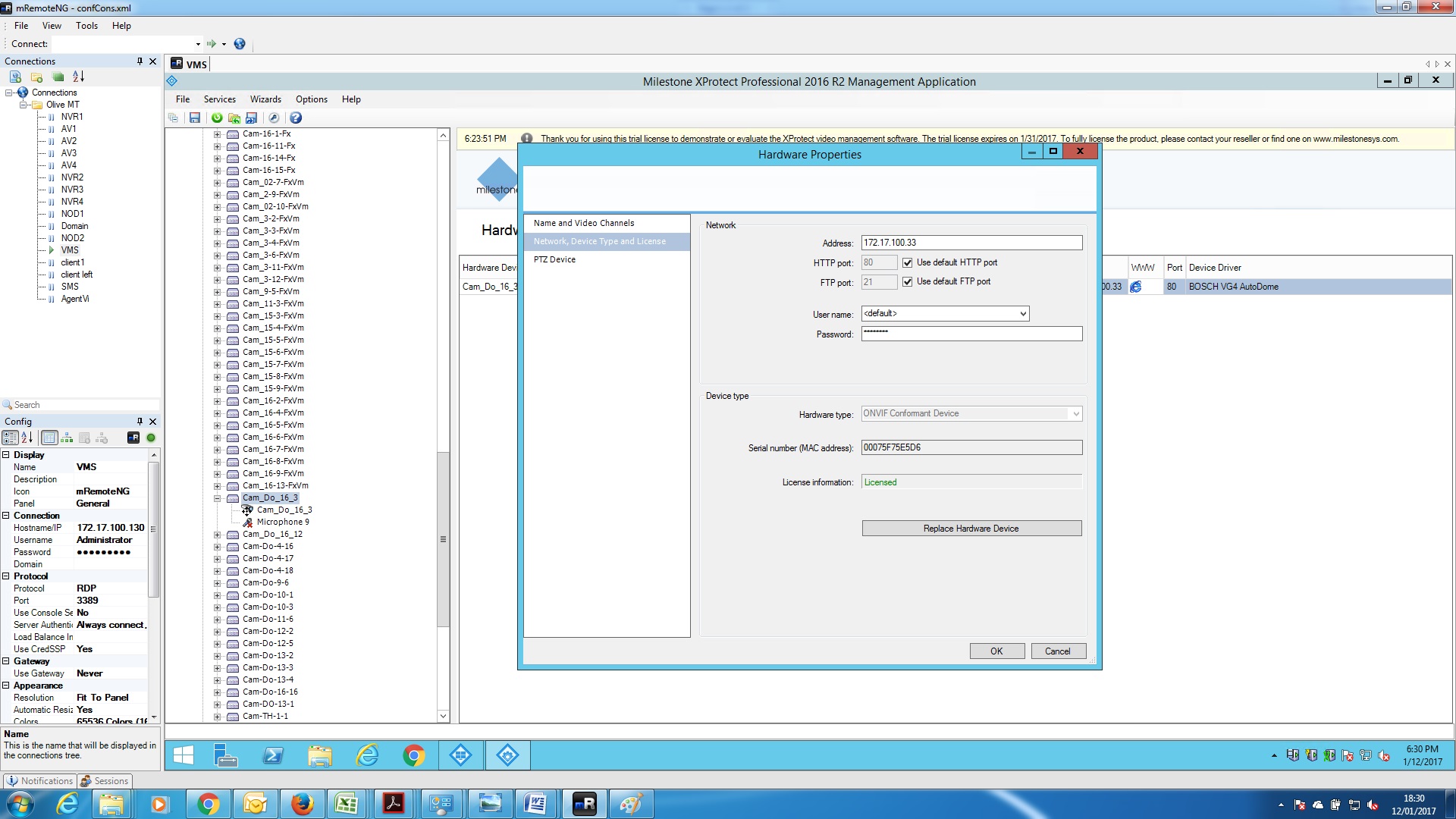Click Chrome icon in remote session taskbar

click(414, 755)
